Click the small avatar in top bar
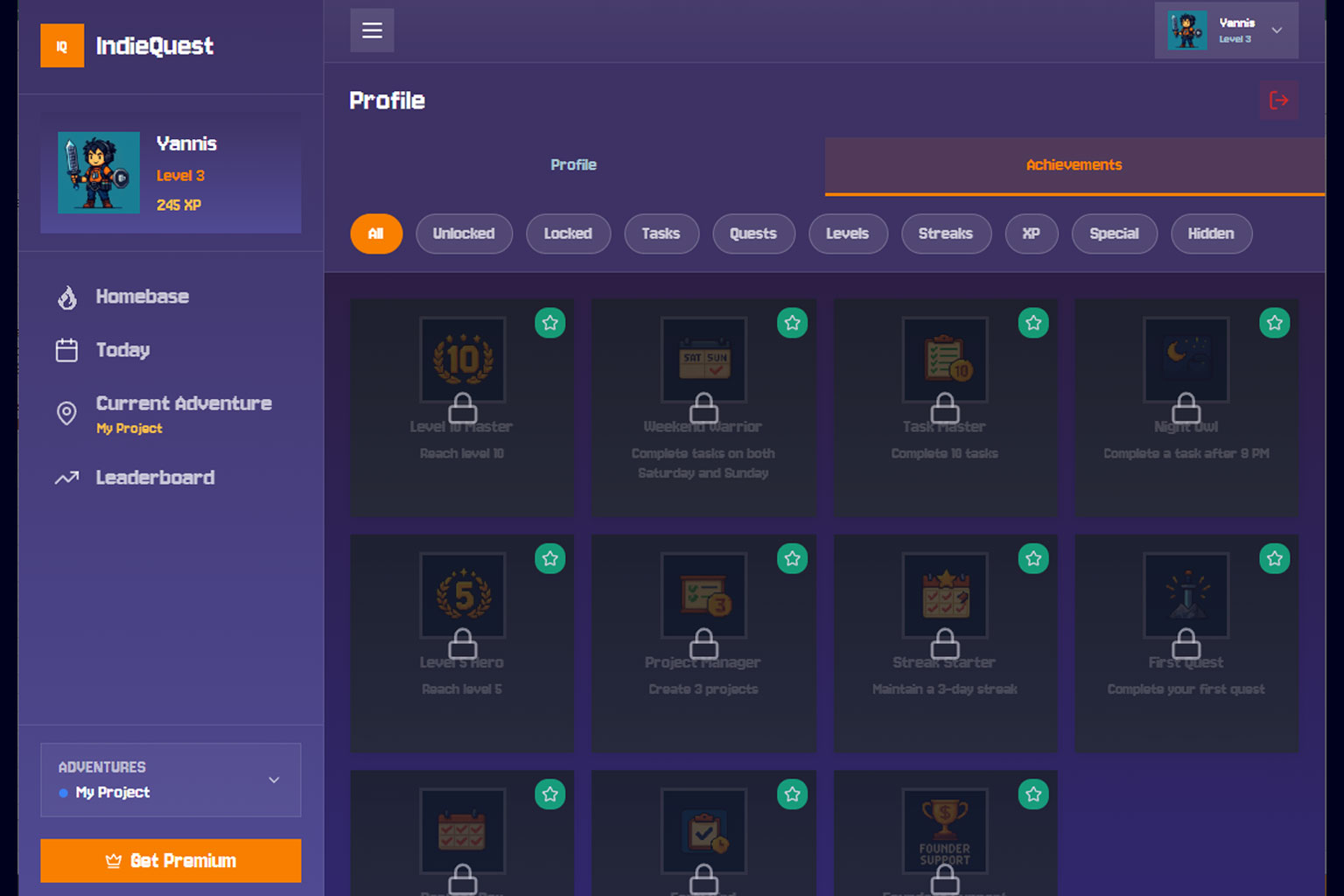The width and height of the screenshot is (1344, 896). coord(1187,31)
